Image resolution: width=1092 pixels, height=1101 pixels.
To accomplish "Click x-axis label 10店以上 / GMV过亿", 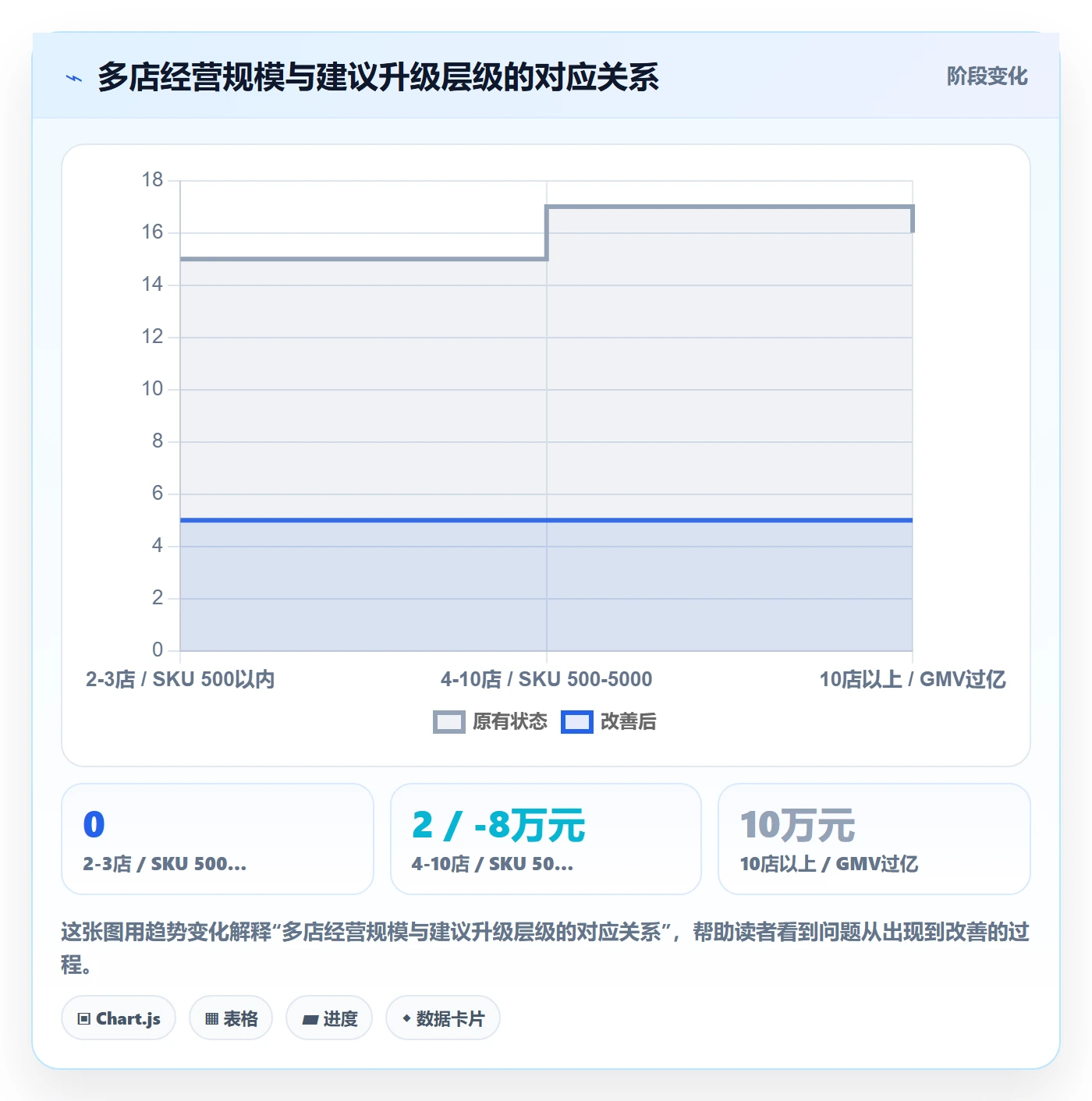I will [913, 679].
